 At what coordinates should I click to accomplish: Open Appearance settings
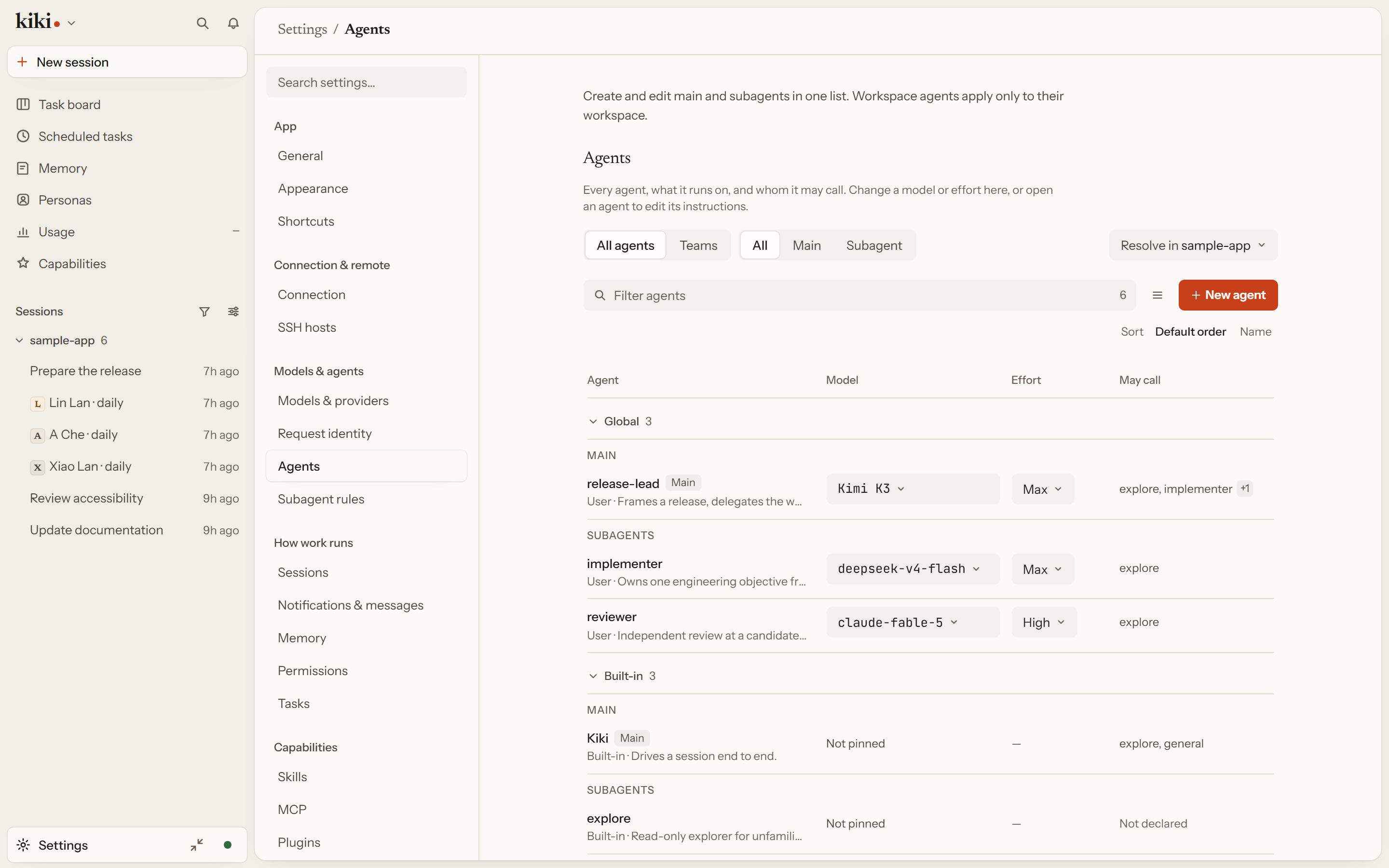tap(366, 188)
